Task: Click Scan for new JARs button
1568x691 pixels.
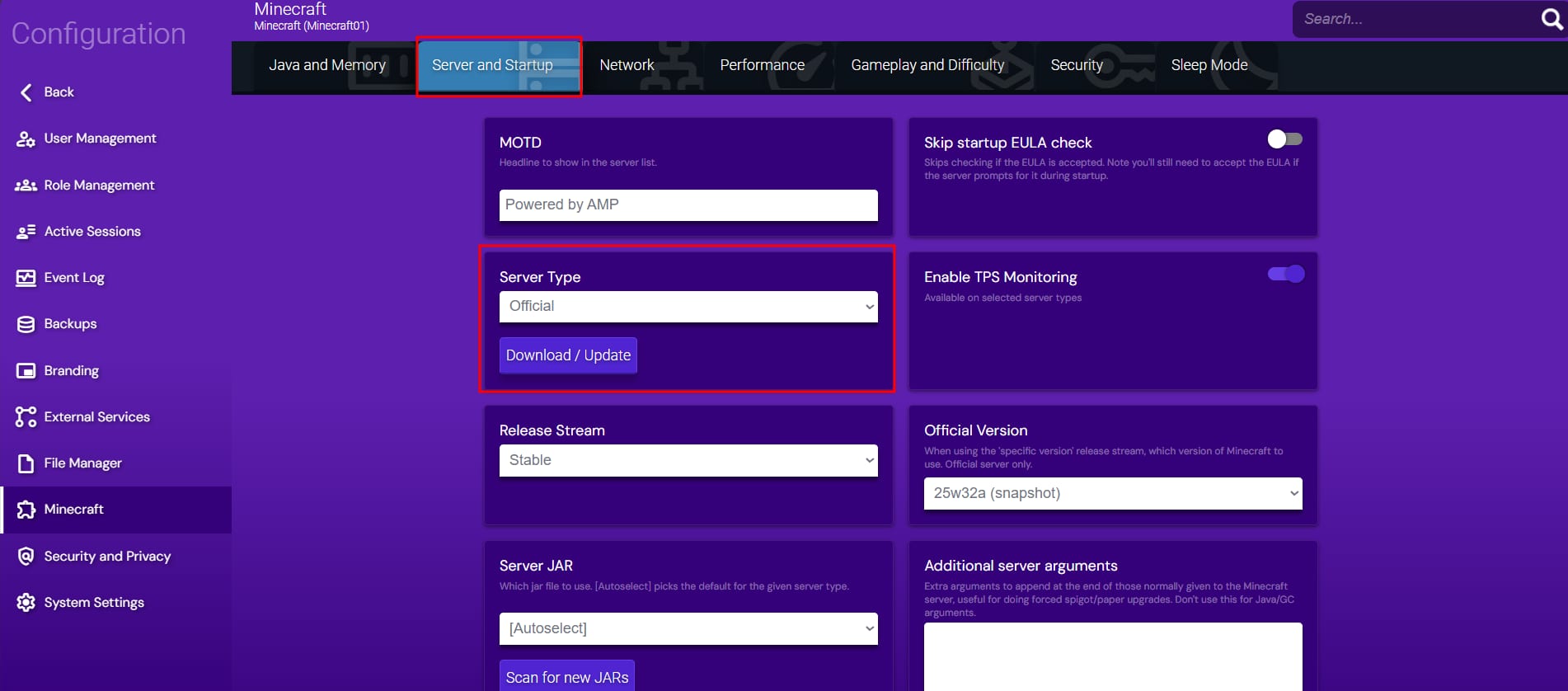Action: pos(567,677)
